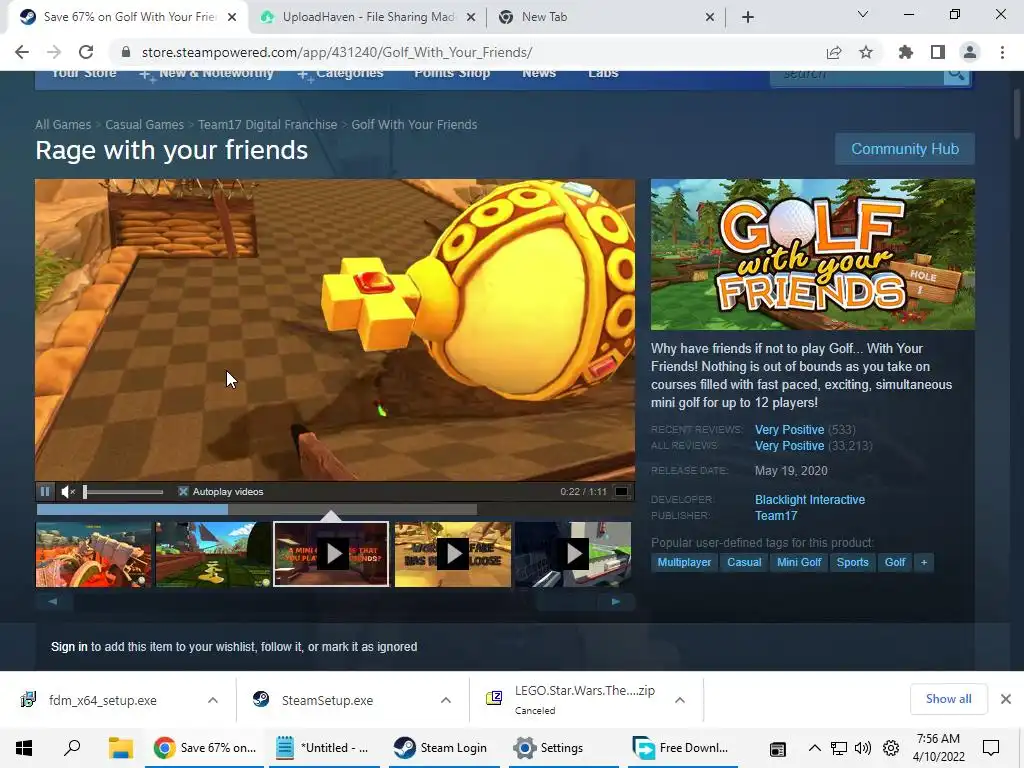
Task: Open the Casual tag
Action: pos(744,562)
